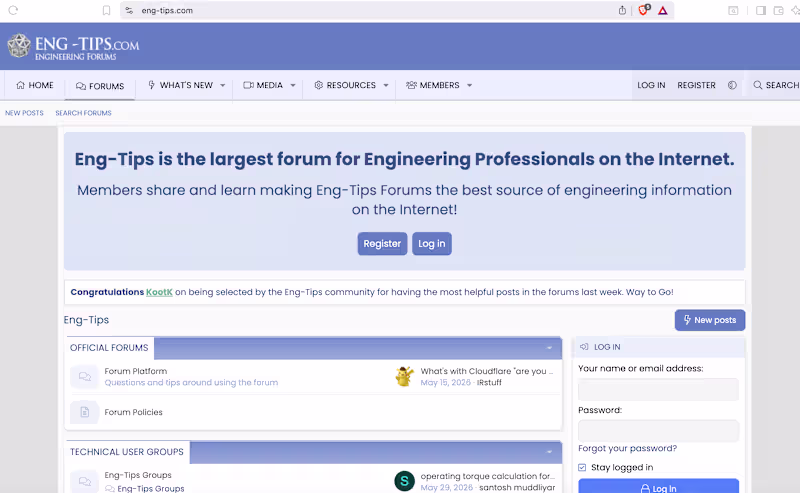Viewport: 800px width, 493px height.
Task: Open the operating torque calculation thread
Action: click(487, 476)
